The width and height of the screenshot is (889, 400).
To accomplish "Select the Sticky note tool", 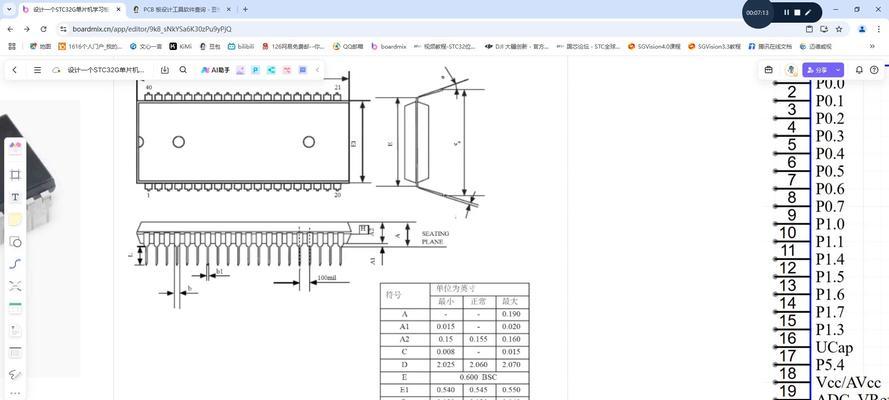I will [x=15, y=220].
